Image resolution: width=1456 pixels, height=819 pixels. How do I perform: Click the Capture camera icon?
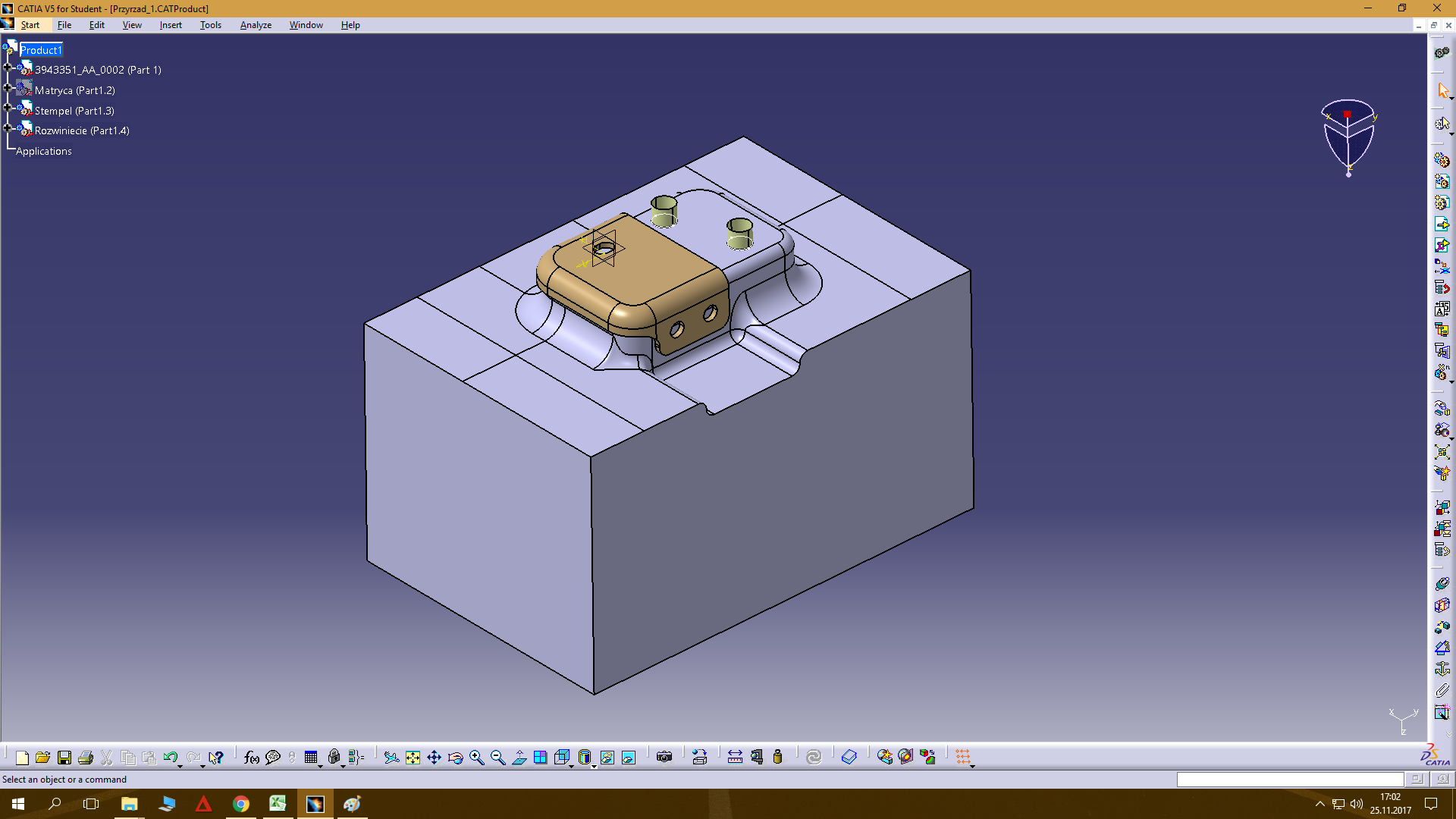pos(664,757)
